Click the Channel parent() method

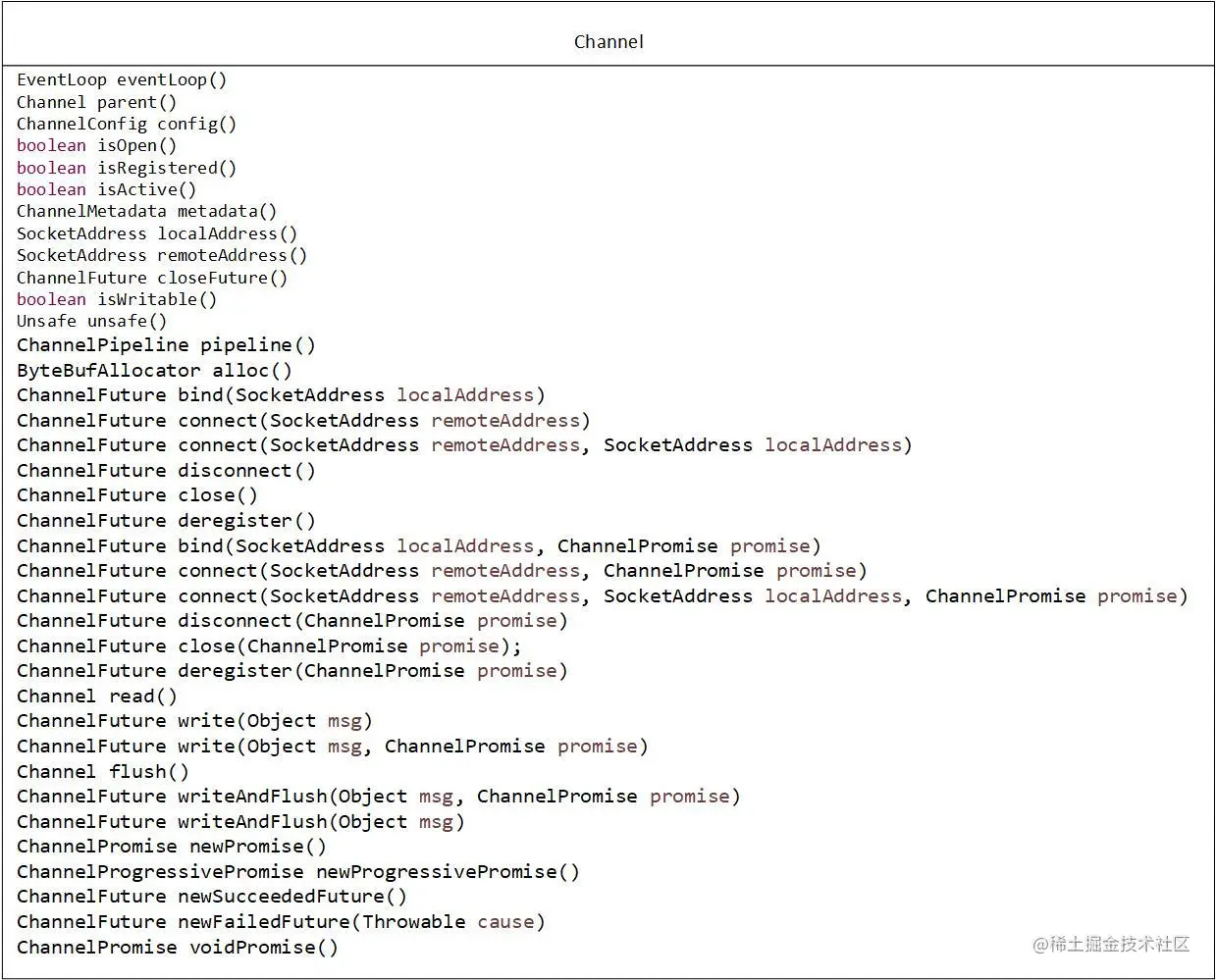pyautogui.click(x=97, y=102)
